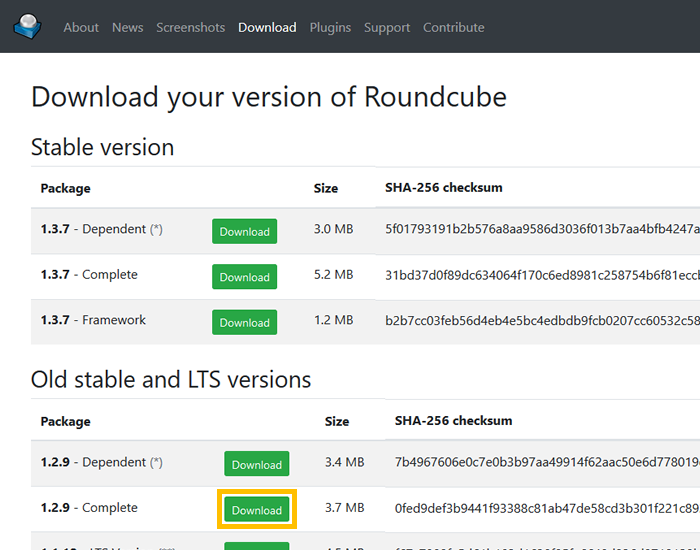Open Screenshots in the navigation bar
This screenshot has height=550, width=700.
click(190, 27)
